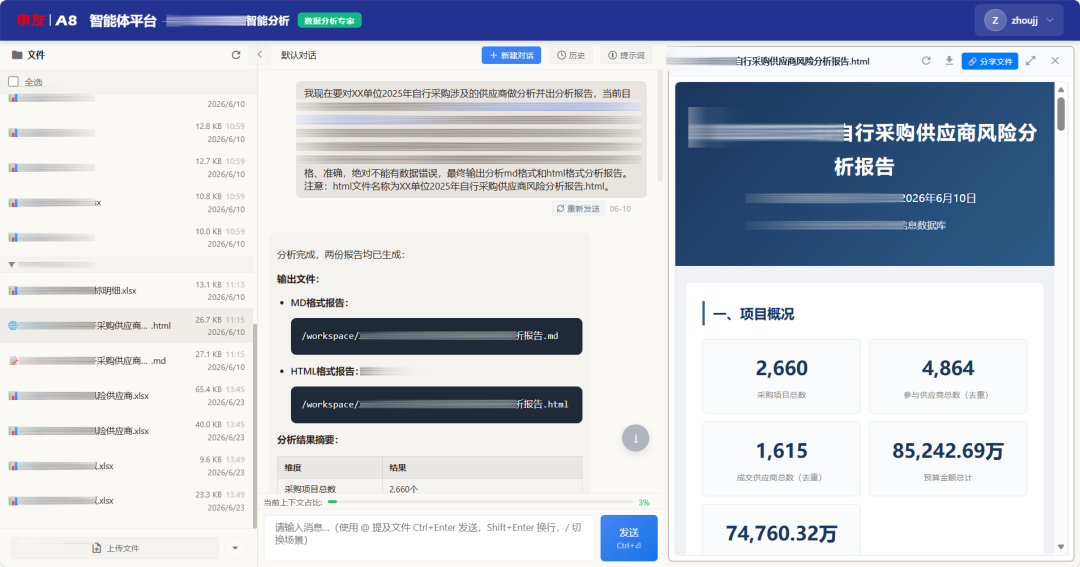
Task: Click the 12.8 KB file row
Action: 127,132
